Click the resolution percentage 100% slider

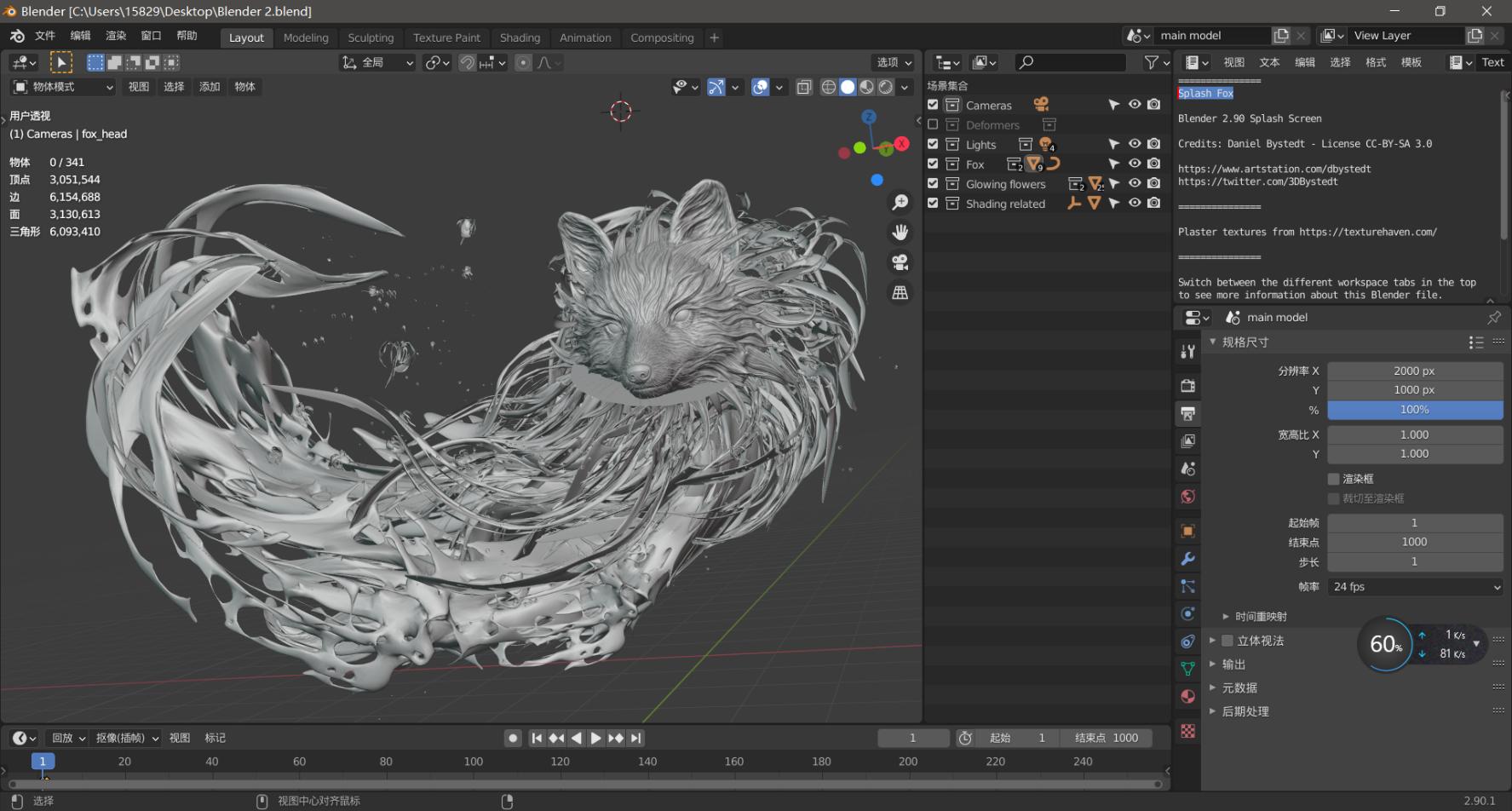pos(1414,410)
